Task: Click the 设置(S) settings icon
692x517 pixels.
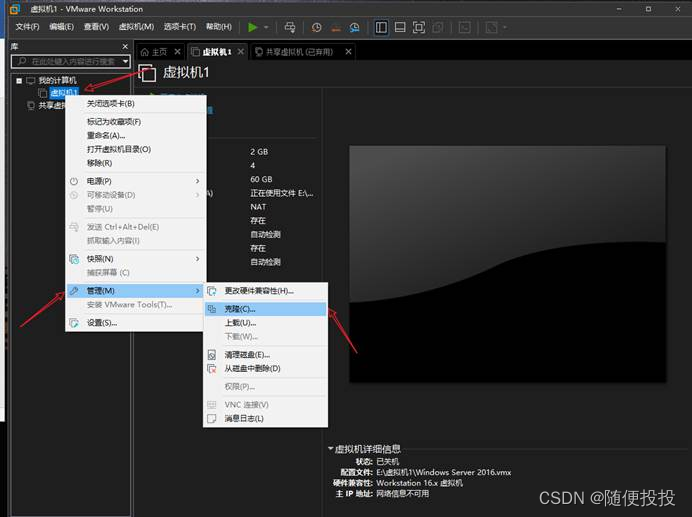Action: click(74, 323)
